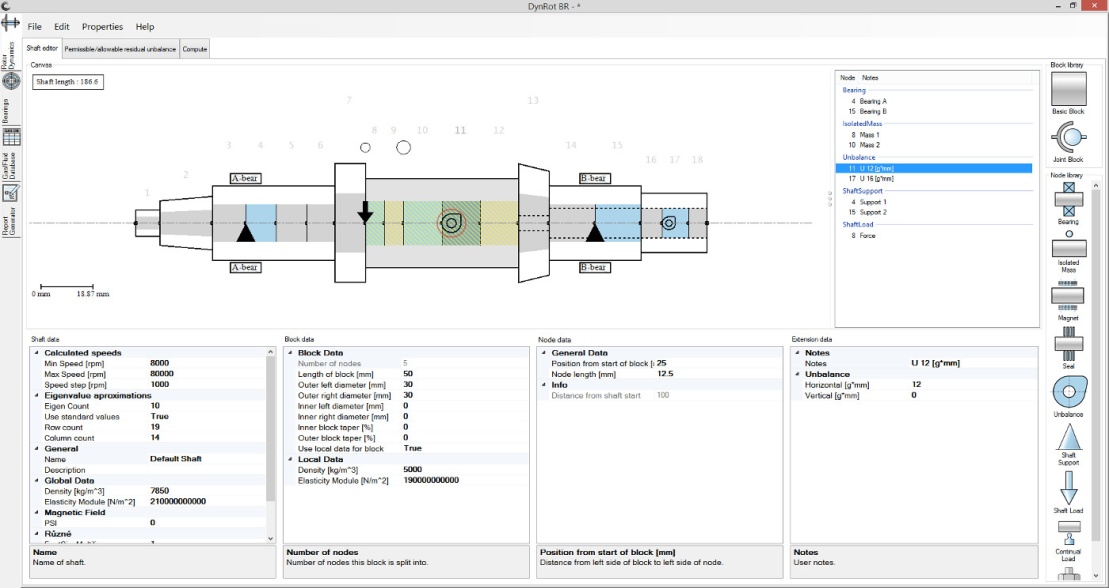
Task: Select the Seal node icon
Action: tap(1068, 342)
